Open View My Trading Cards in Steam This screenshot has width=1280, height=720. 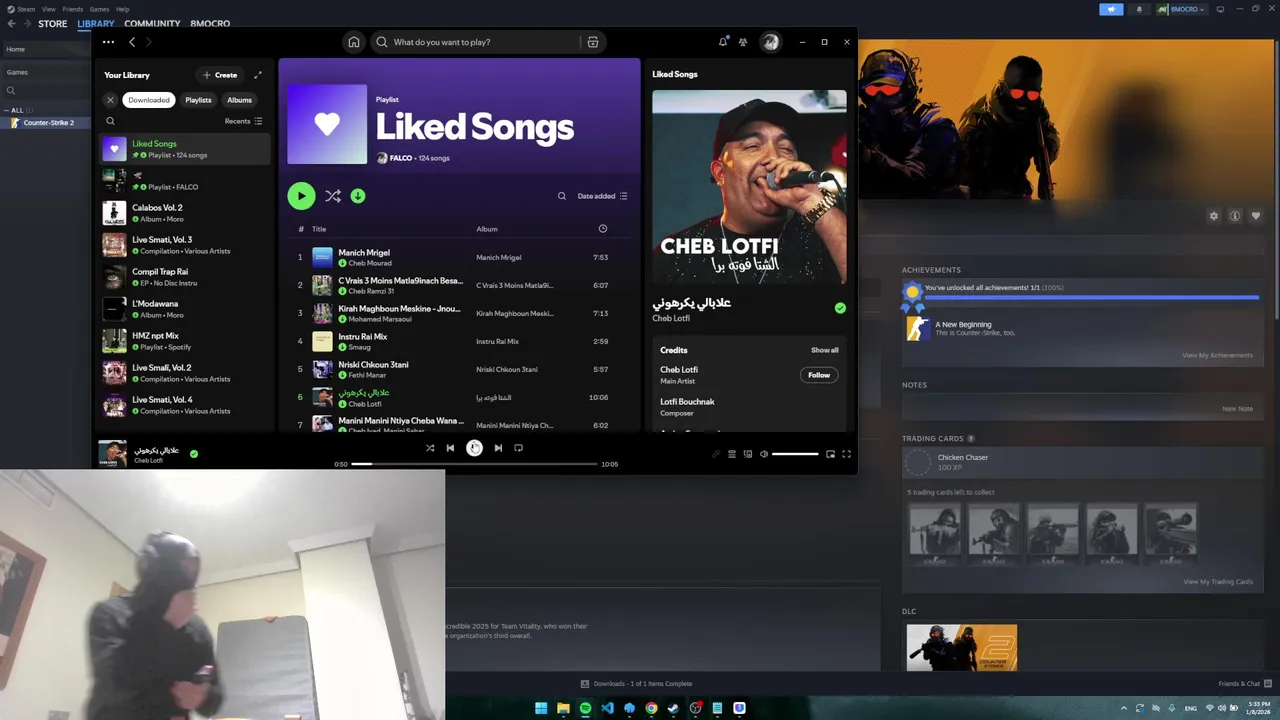[1218, 581]
